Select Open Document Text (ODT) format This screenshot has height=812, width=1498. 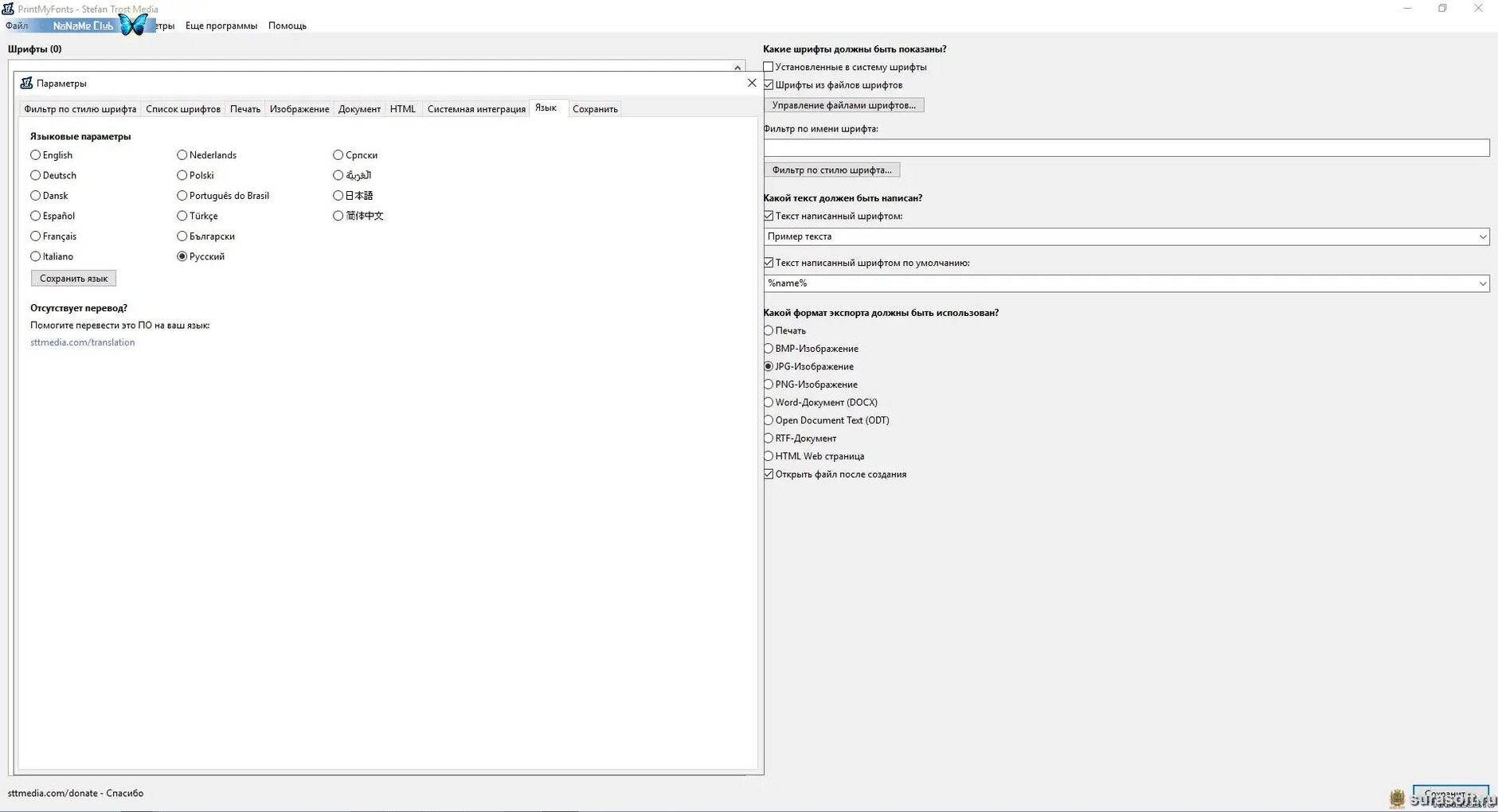[x=827, y=420]
